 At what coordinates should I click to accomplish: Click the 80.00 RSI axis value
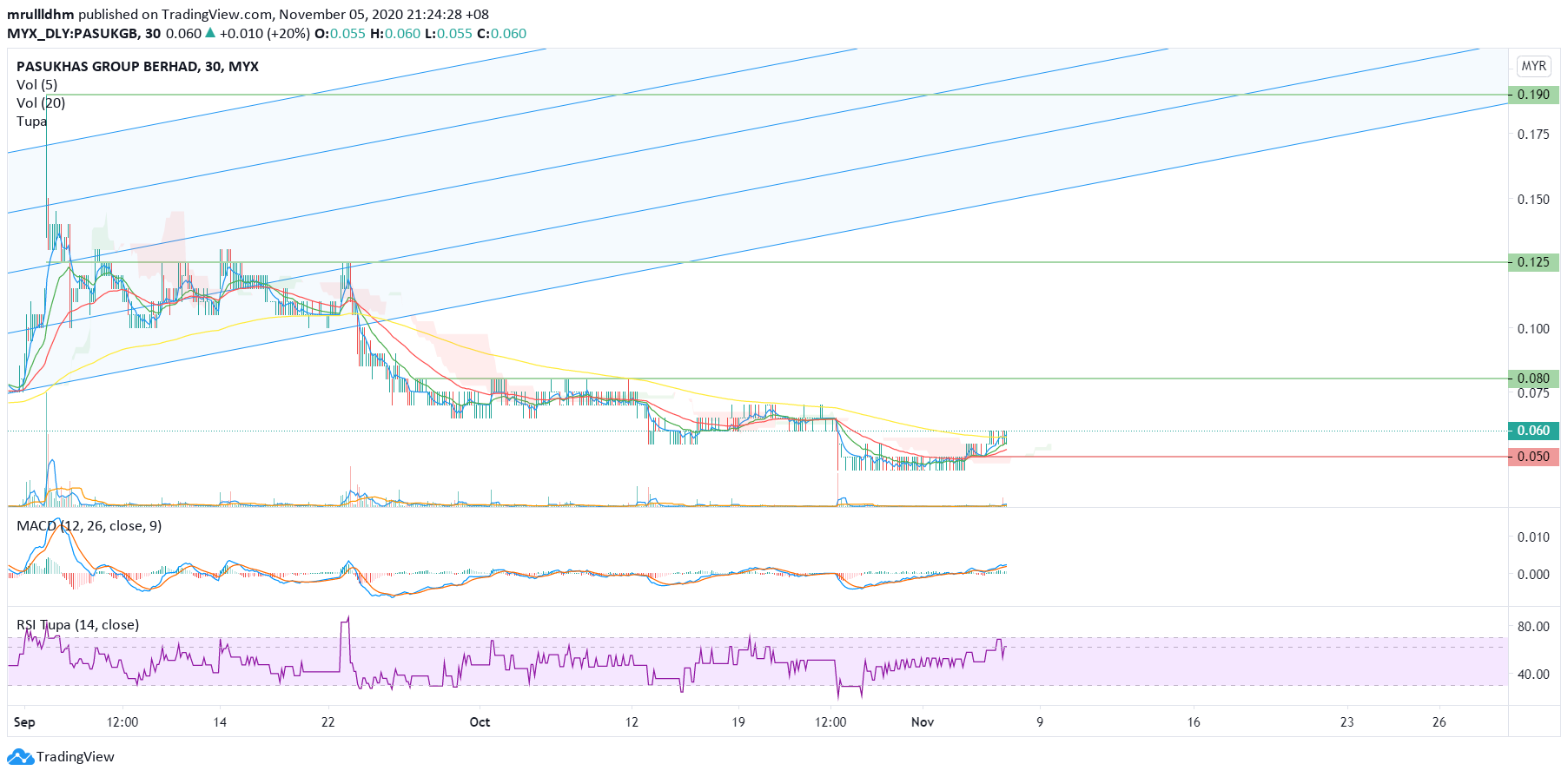click(1533, 627)
